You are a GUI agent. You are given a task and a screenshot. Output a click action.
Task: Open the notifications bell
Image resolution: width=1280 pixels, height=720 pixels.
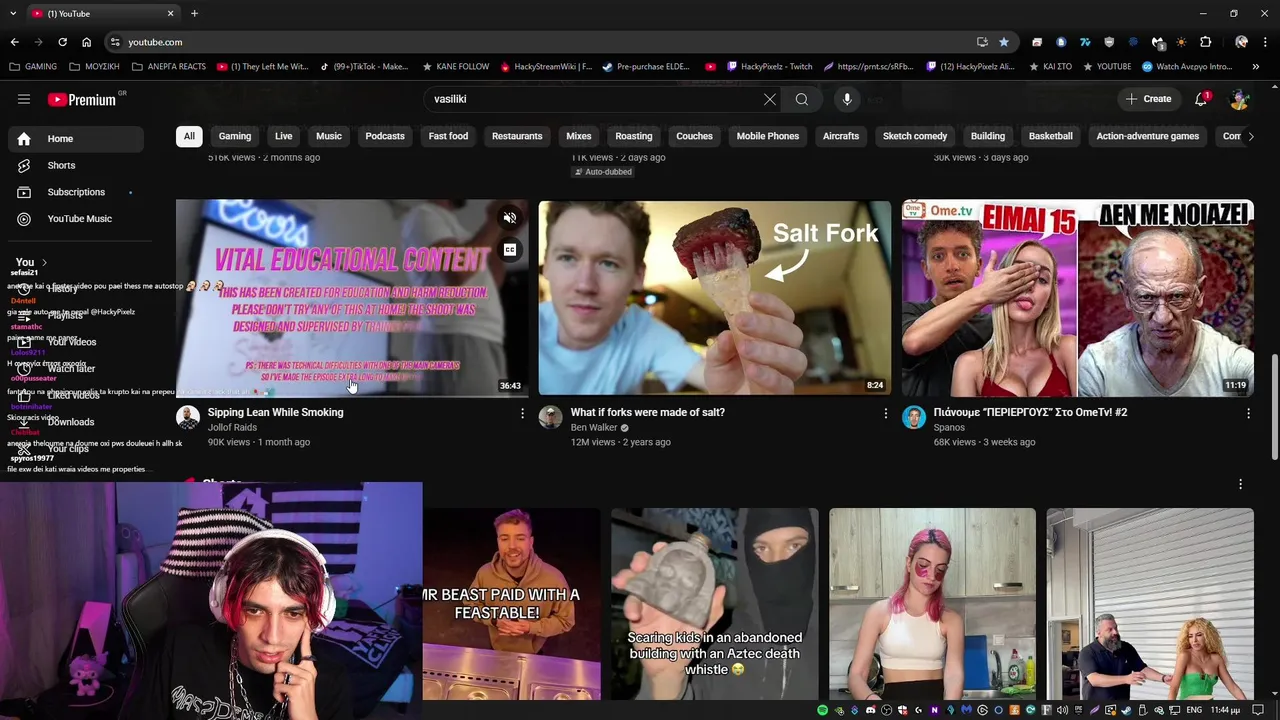[1202, 99]
